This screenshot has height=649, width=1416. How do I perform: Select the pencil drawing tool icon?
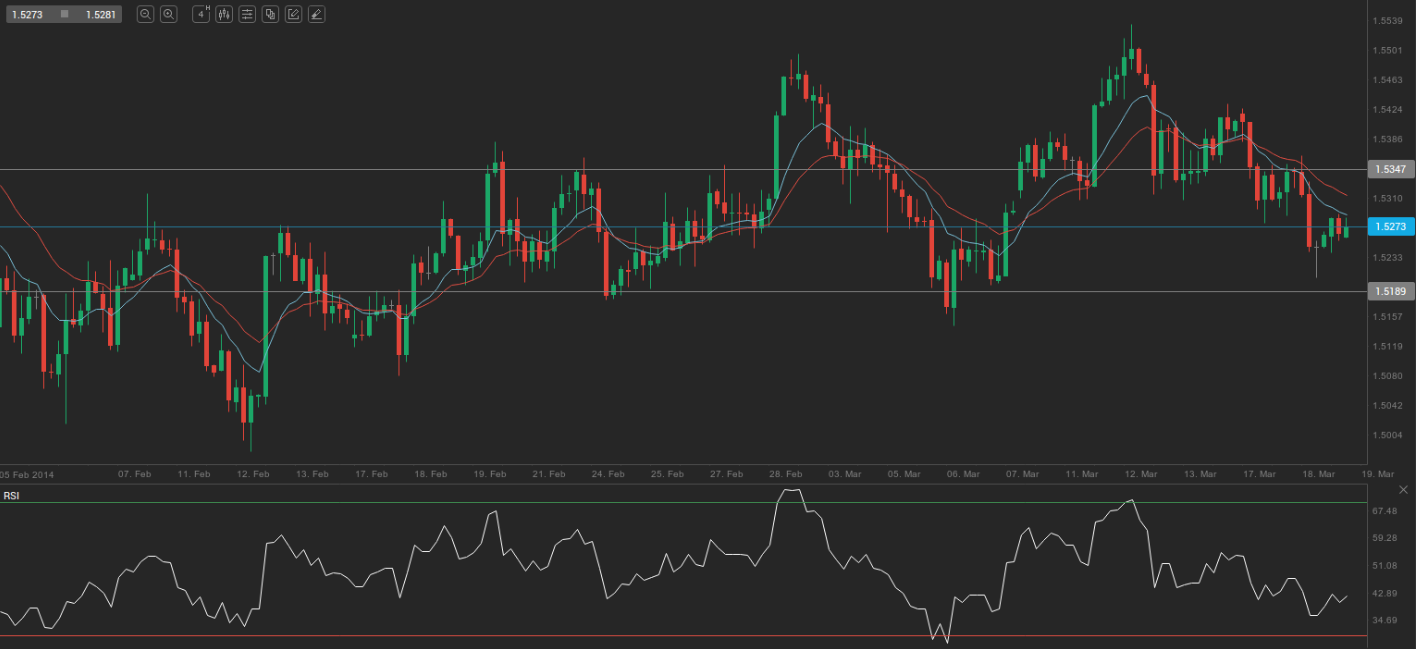click(293, 14)
